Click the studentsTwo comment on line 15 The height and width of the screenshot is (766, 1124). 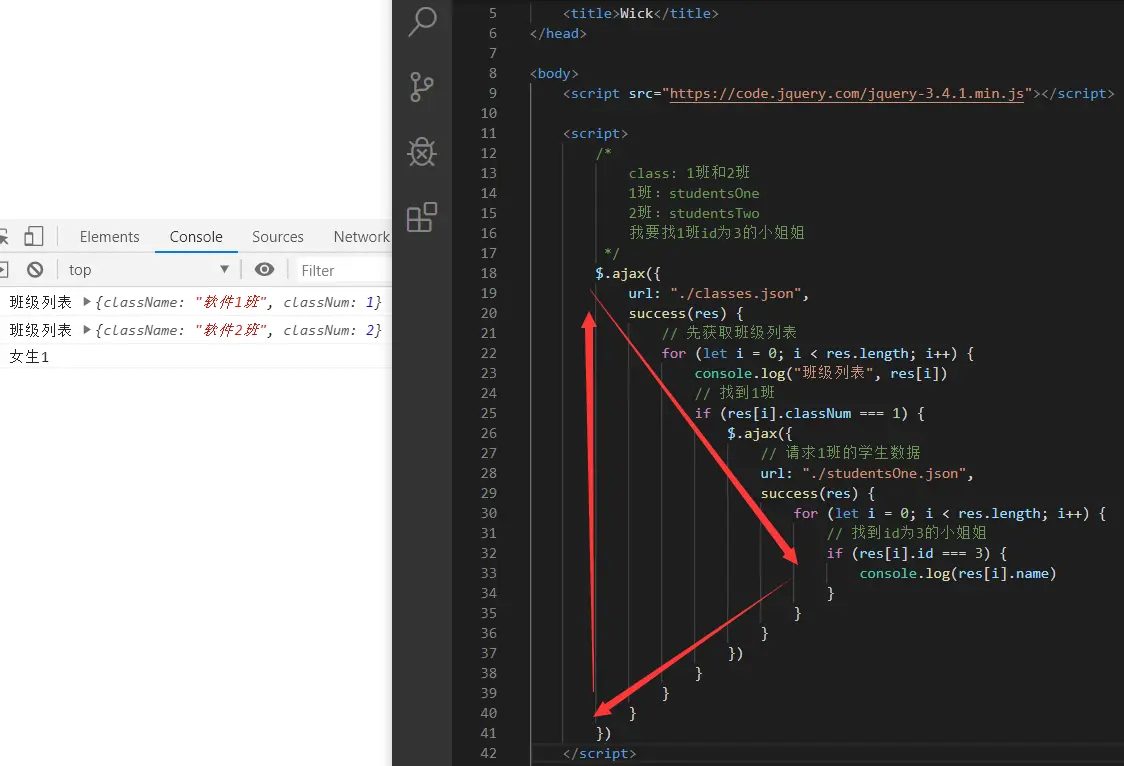coord(694,214)
